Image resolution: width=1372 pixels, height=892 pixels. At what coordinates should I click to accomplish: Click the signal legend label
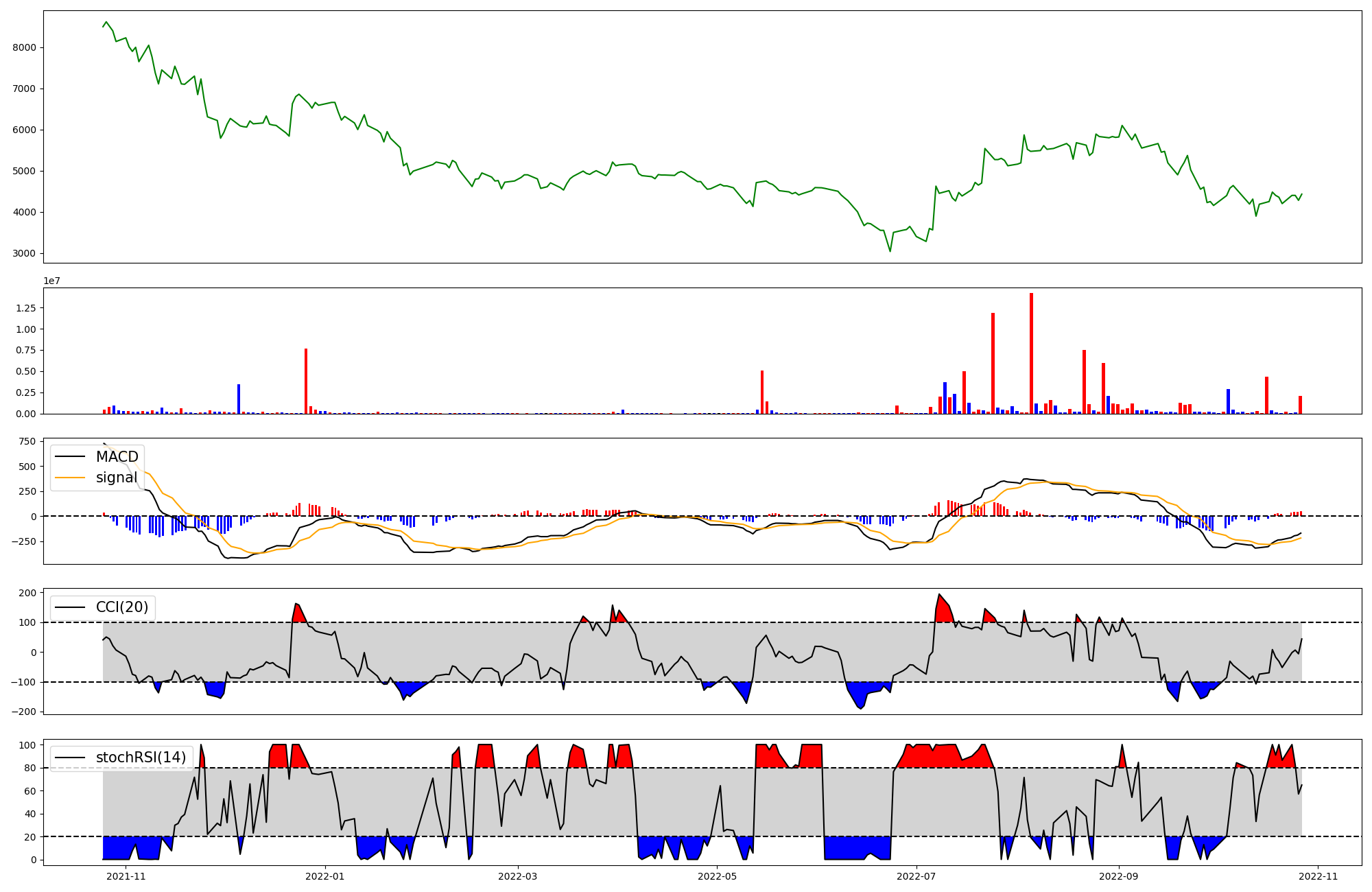point(117,478)
